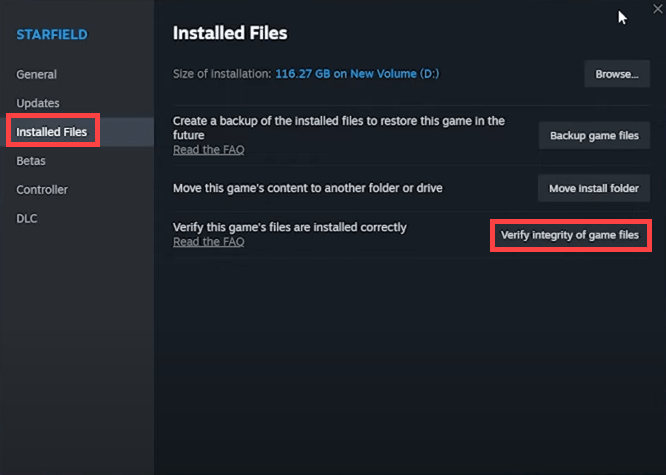Open the Controller settings tab

coord(42,190)
